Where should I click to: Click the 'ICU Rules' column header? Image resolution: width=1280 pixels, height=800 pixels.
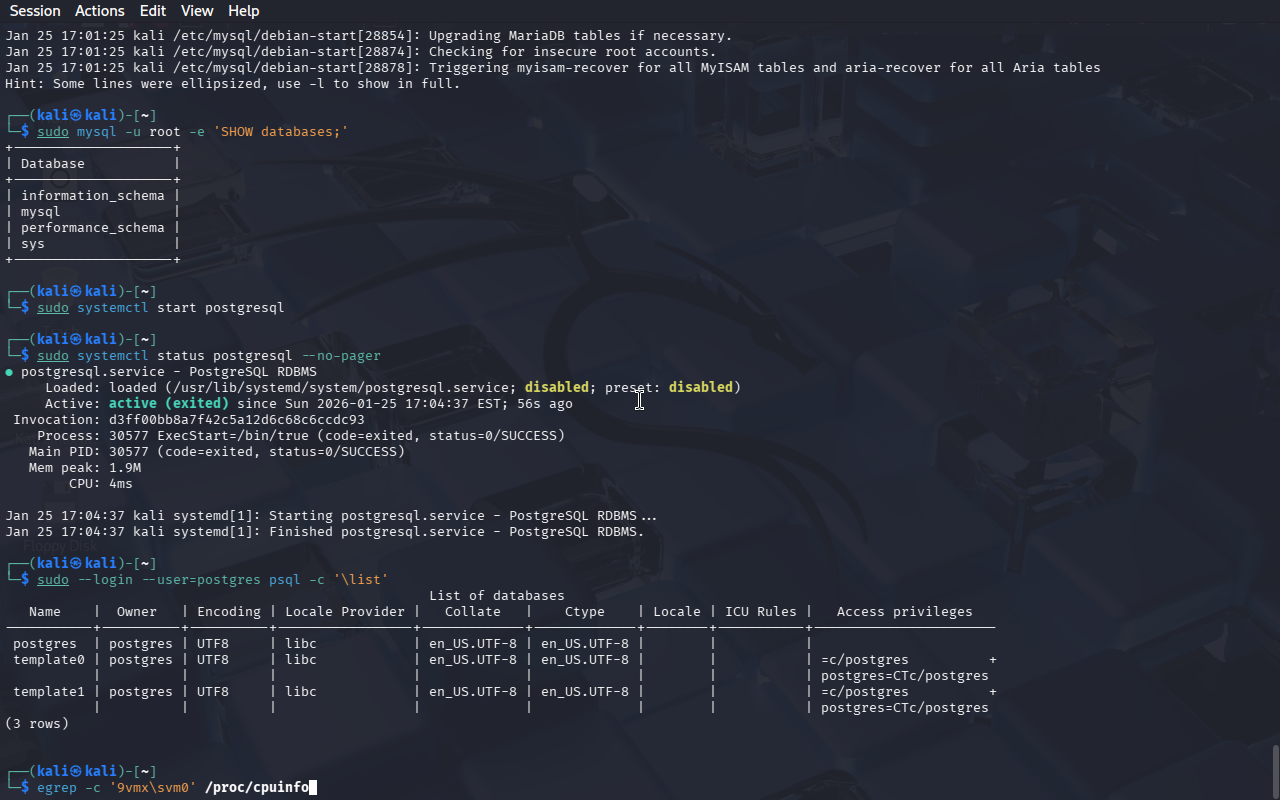pyautogui.click(x=760, y=612)
